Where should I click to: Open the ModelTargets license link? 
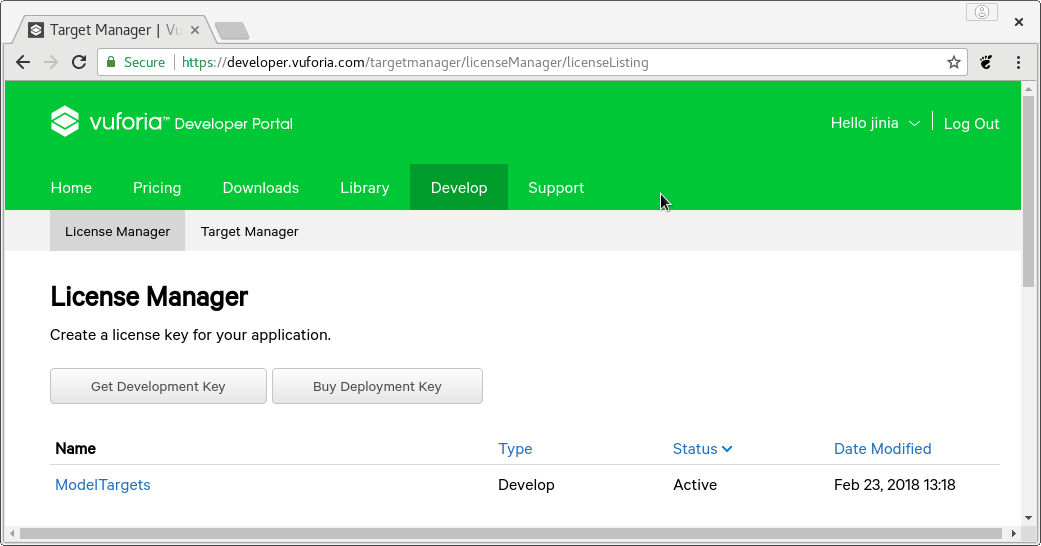[103, 485]
